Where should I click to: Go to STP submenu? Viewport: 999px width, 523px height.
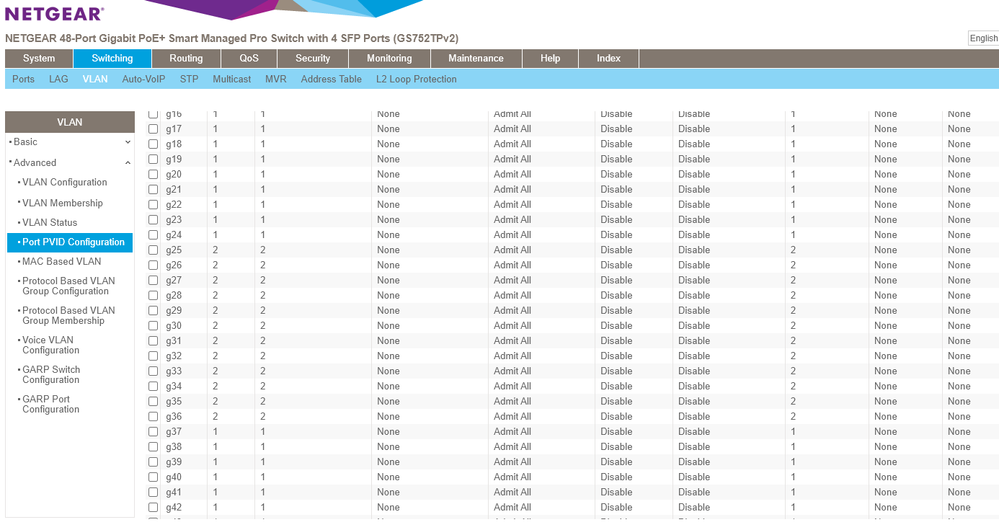click(x=189, y=79)
